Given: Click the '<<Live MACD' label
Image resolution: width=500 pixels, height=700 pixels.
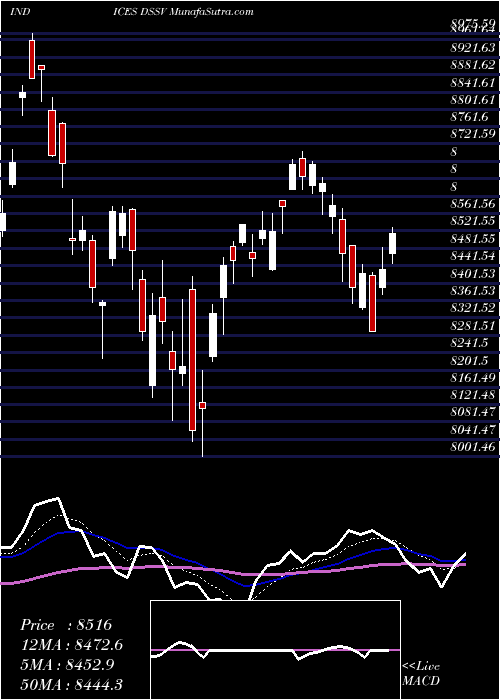Looking at the screenshot, I should (x=421, y=674).
